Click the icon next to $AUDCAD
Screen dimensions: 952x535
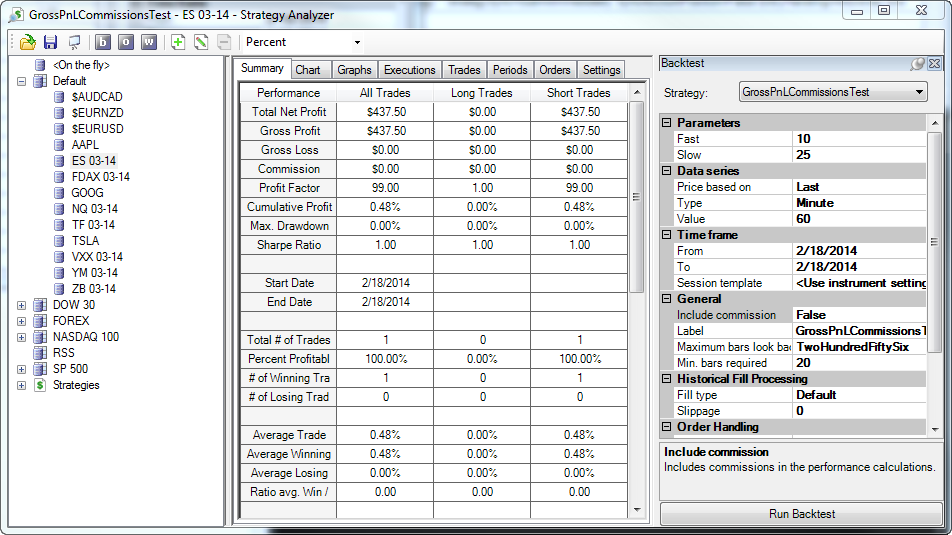coord(59,97)
